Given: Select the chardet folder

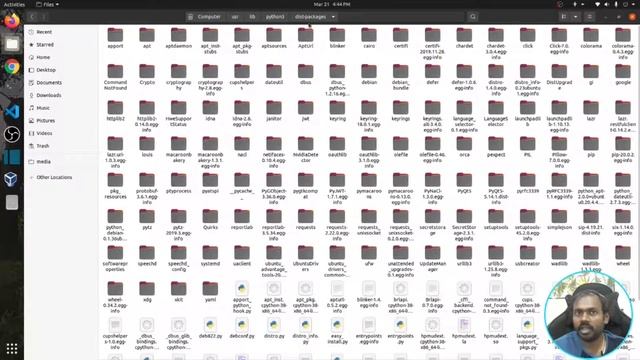Looking at the screenshot, I should [x=464, y=38].
